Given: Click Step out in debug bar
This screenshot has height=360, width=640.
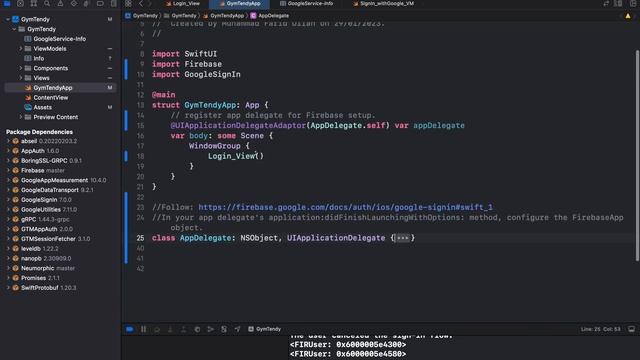Looking at the screenshot, I should pyautogui.click(x=184, y=329).
